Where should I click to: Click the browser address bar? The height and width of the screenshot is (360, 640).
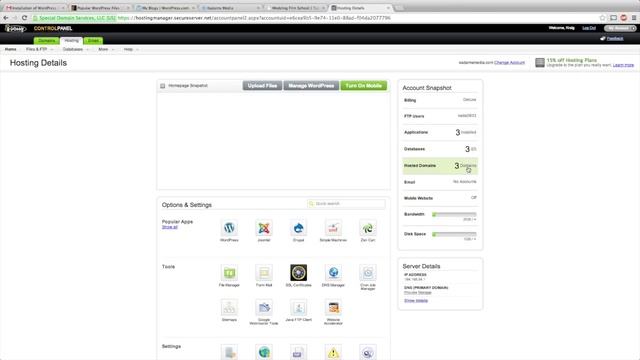314,18
